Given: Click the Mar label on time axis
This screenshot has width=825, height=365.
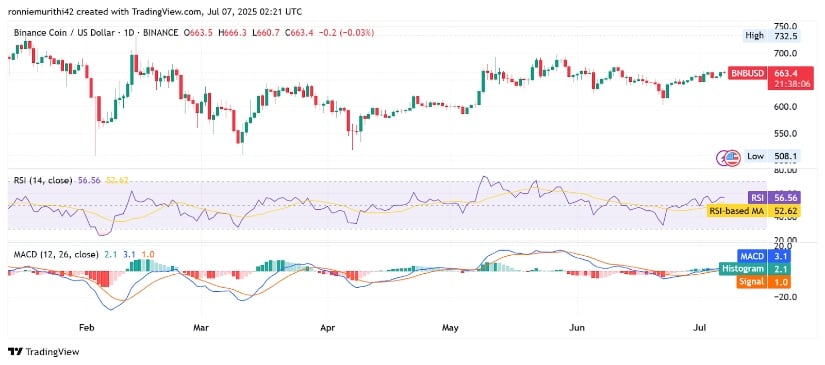Looking at the screenshot, I should click(x=201, y=328).
